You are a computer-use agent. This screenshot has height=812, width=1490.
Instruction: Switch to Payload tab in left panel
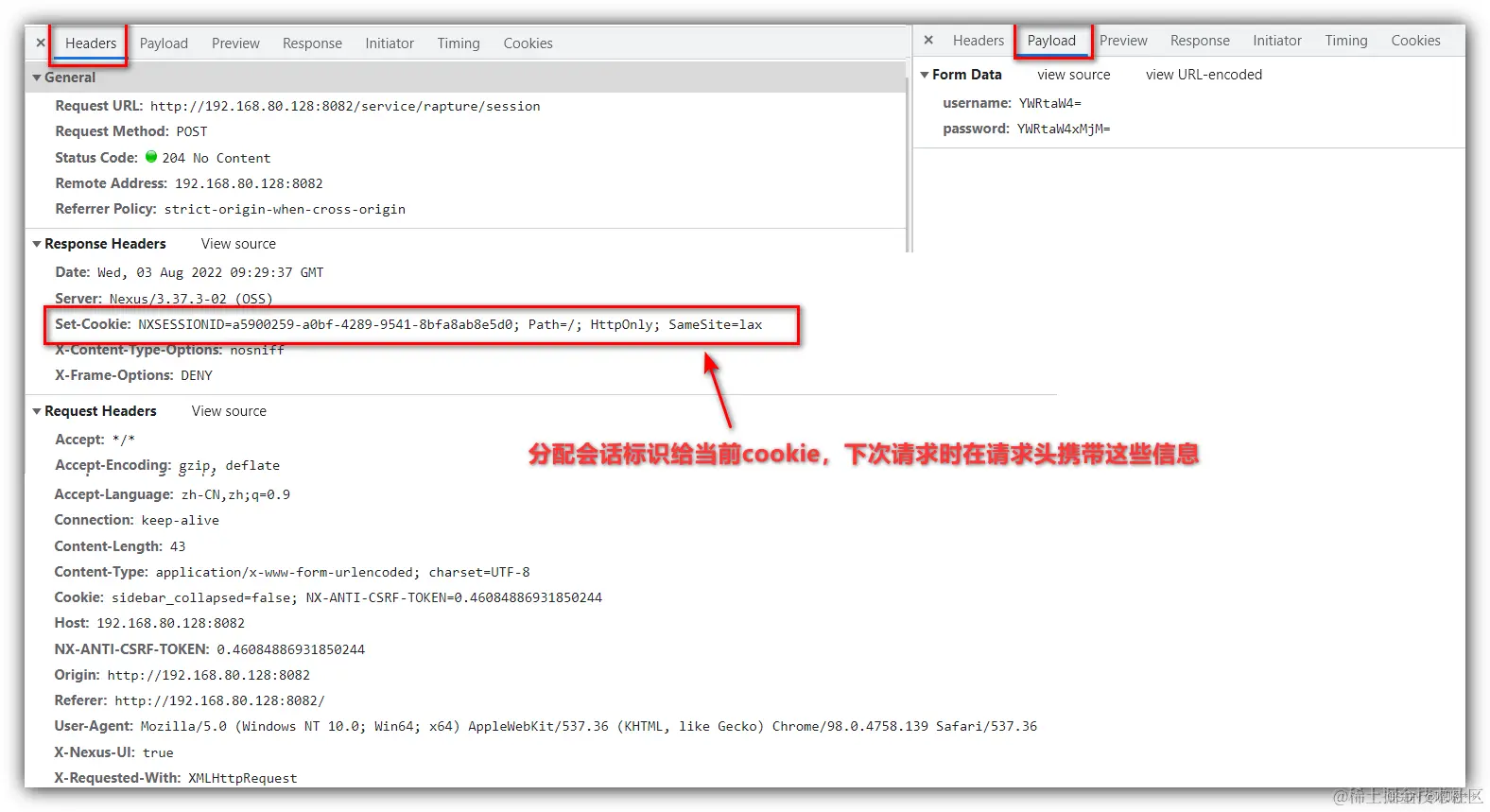[x=164, y=43]
